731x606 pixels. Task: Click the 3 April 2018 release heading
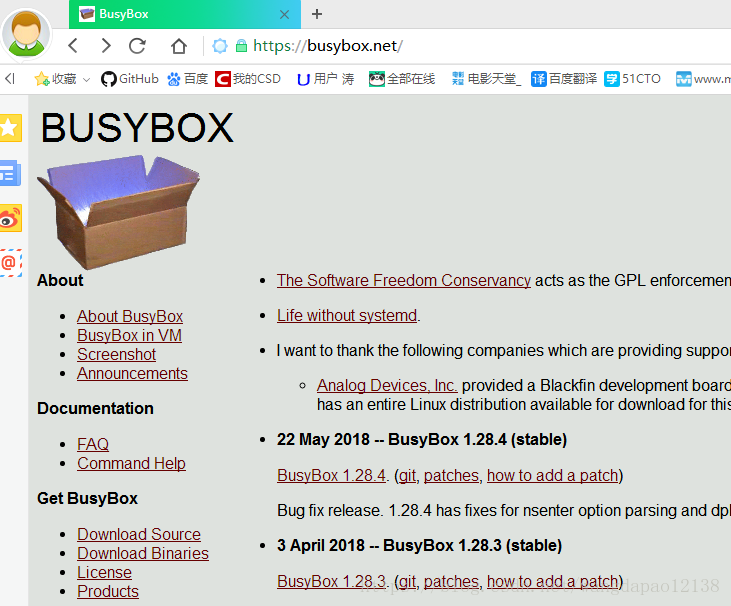pos(420,545)
